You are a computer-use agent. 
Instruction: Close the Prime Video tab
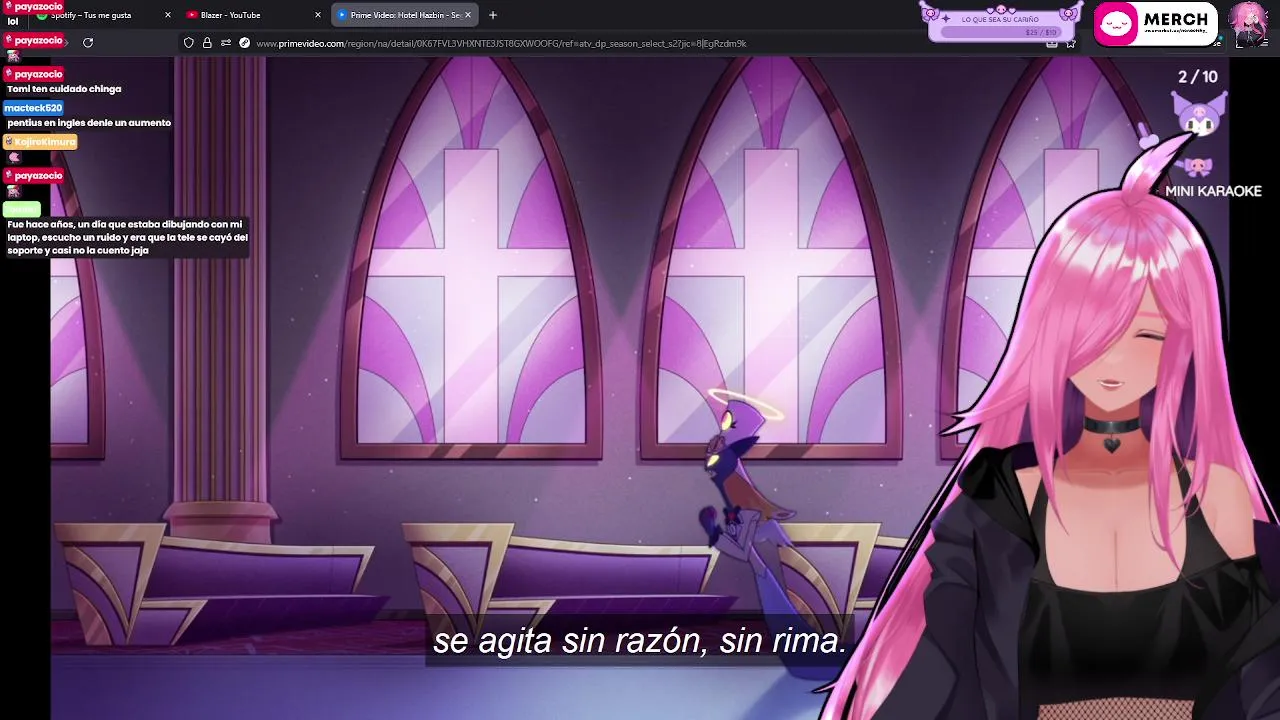tap(467, 15)
